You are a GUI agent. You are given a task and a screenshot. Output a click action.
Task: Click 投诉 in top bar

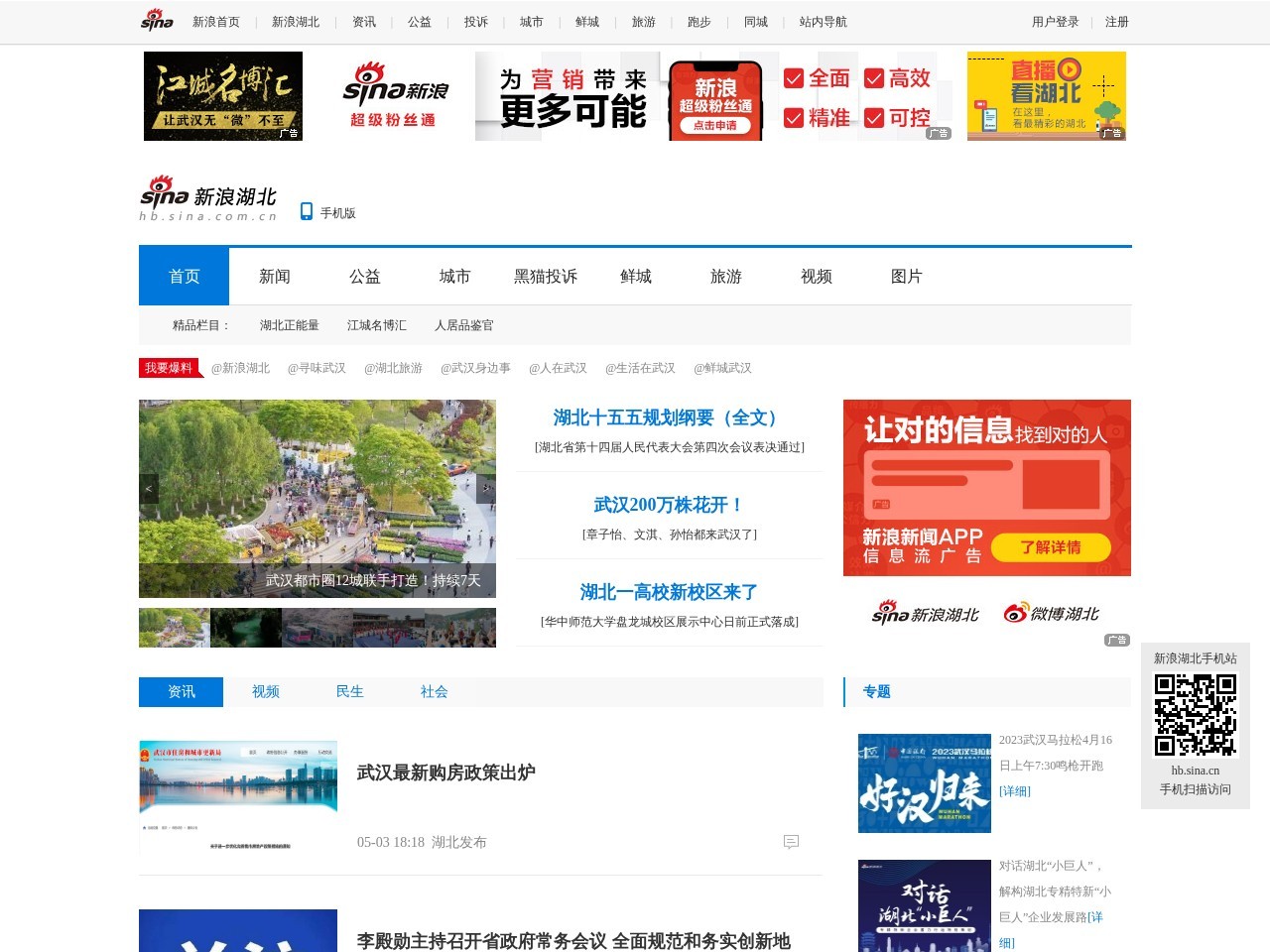(476, 22)
